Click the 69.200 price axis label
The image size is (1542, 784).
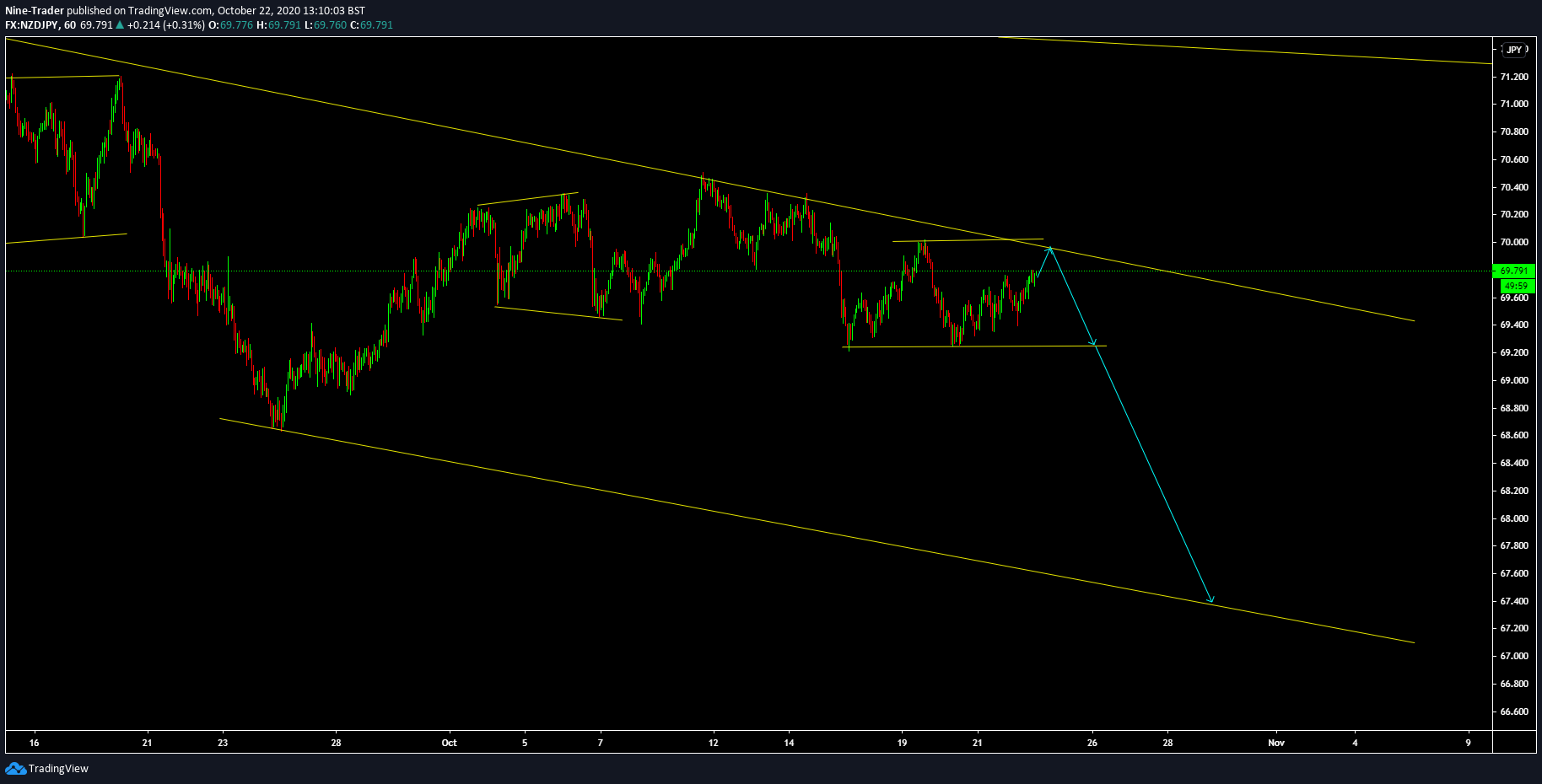(1514, 352)
